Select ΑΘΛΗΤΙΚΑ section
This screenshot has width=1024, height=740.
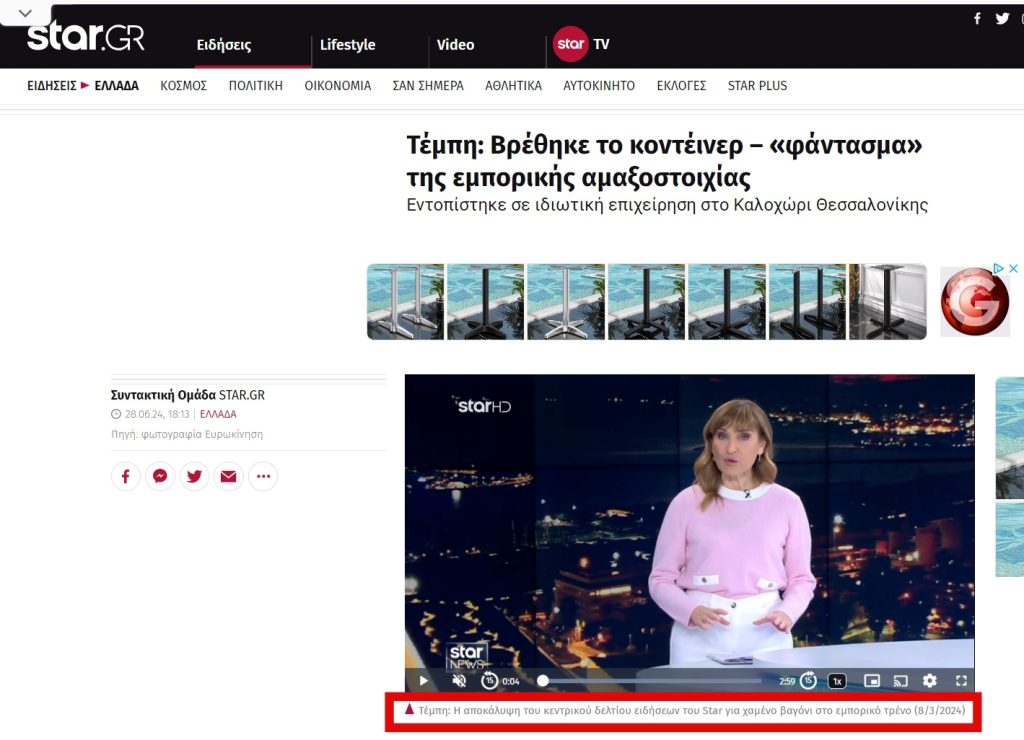coord(513,86)
